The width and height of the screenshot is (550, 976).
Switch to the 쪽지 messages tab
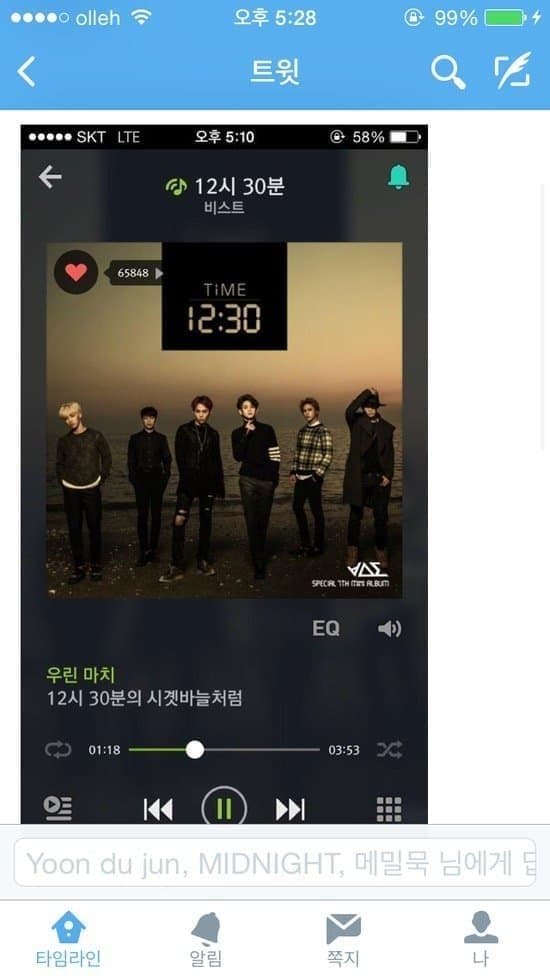coord(343,939)
